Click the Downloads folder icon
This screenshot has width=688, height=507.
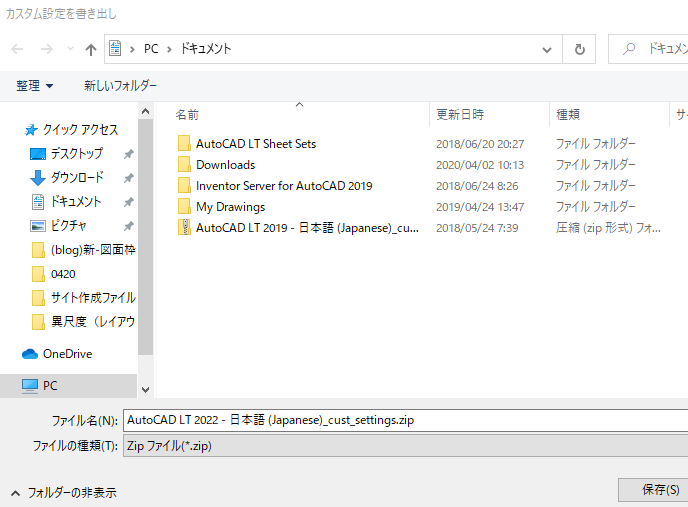[x=184, y=165]
